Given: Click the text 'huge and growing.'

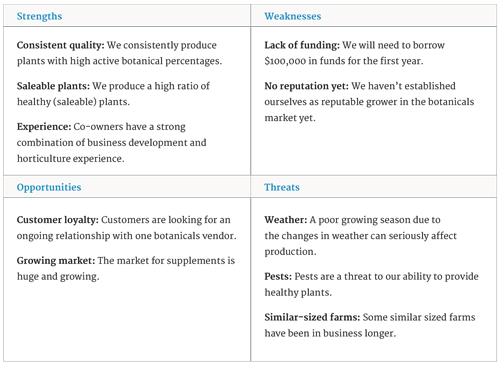Looking at the screenshot, I should pyautogui.click(x=58, y=277).
